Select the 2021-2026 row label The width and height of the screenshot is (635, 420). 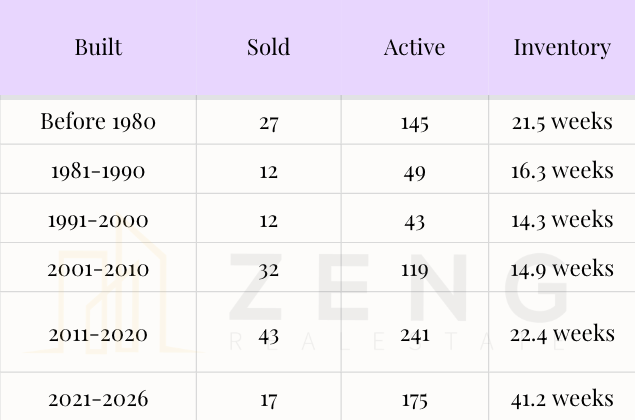98,399
